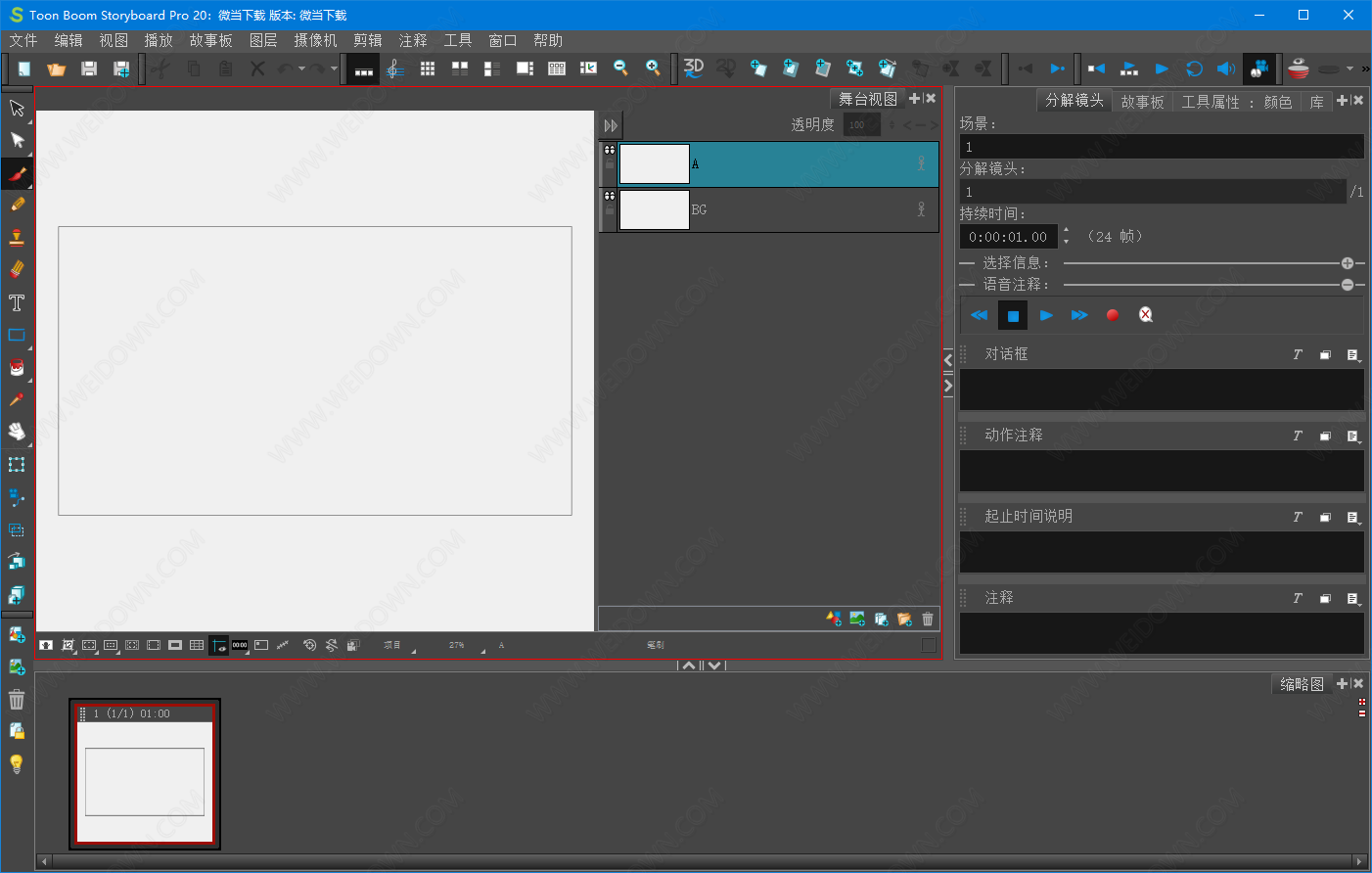
Task: Click the light bulb icon in left toolbar
Action: coord(17,764)
